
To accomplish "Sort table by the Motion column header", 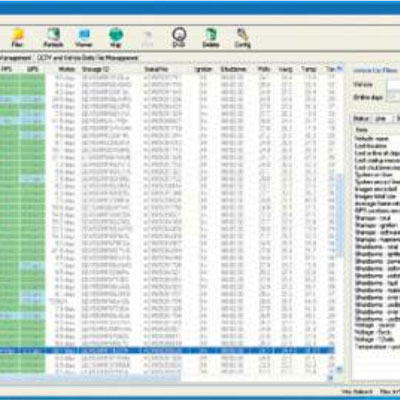I will 67,69.
